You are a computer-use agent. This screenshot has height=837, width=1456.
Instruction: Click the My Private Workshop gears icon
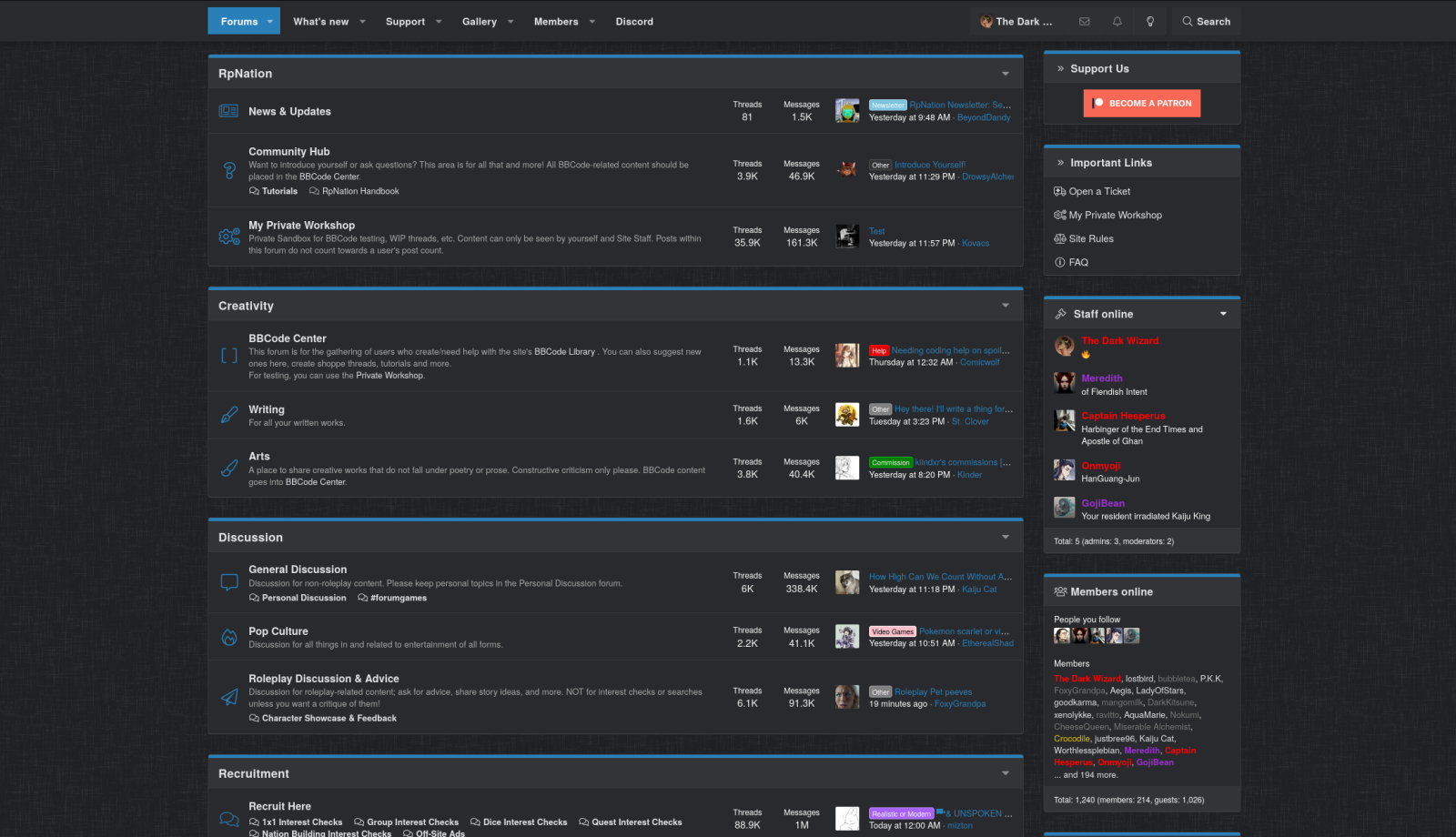point(229,237)
